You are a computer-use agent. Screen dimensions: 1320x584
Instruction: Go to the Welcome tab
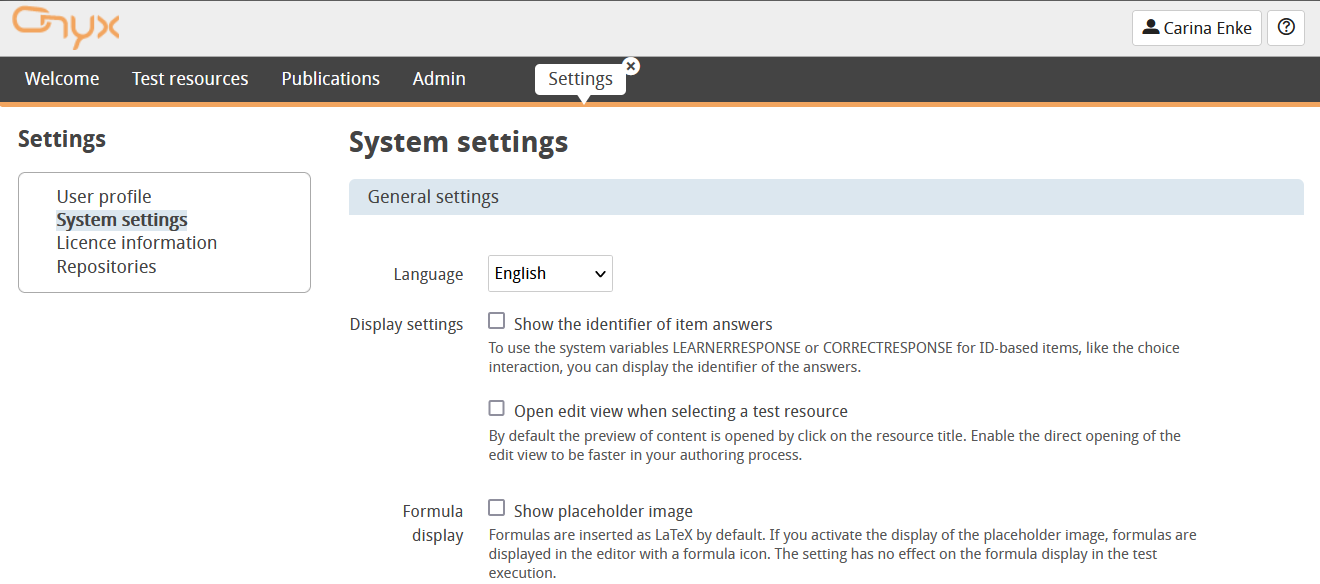62,79
